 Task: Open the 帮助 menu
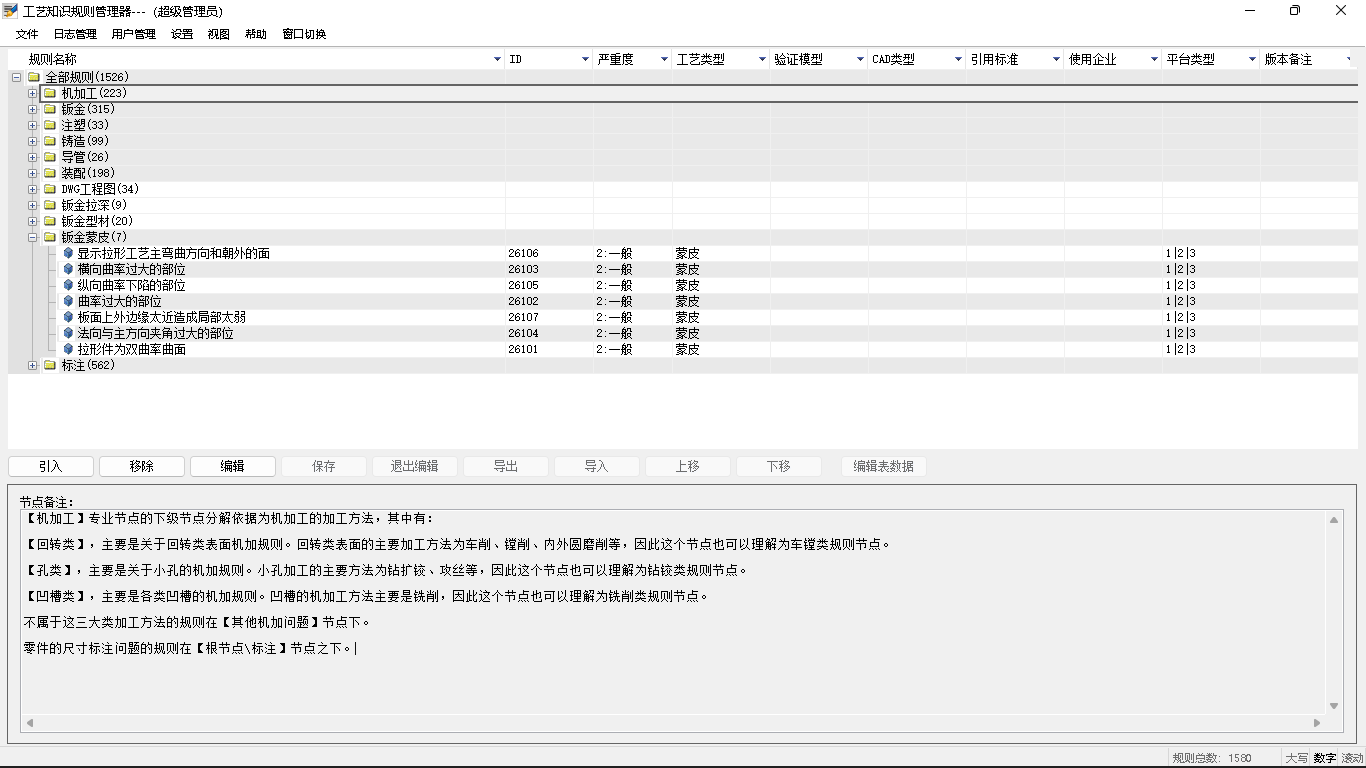[x=254, y=33]
